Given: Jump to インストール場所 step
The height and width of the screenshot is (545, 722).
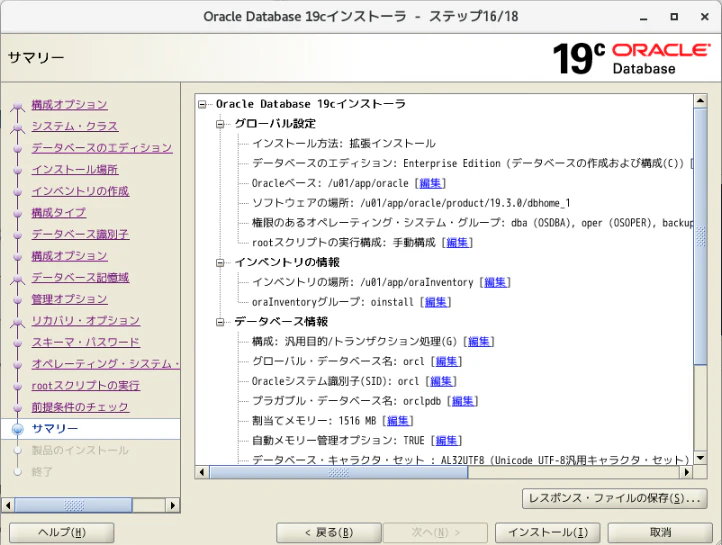Looking at the screenshot, I should coord(75,169).
